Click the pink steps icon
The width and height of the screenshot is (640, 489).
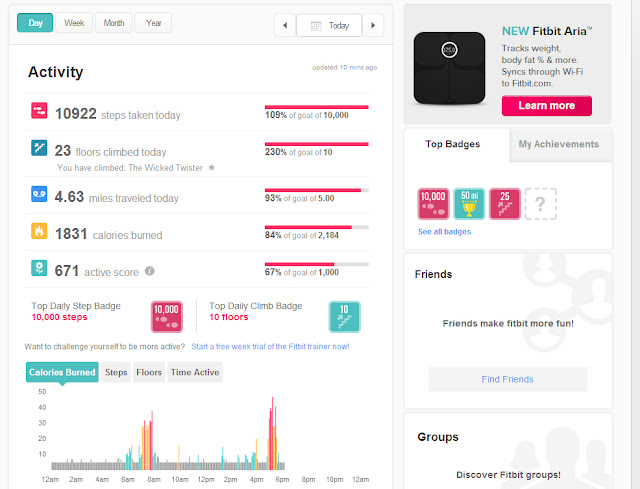click(x=39, y=111)
